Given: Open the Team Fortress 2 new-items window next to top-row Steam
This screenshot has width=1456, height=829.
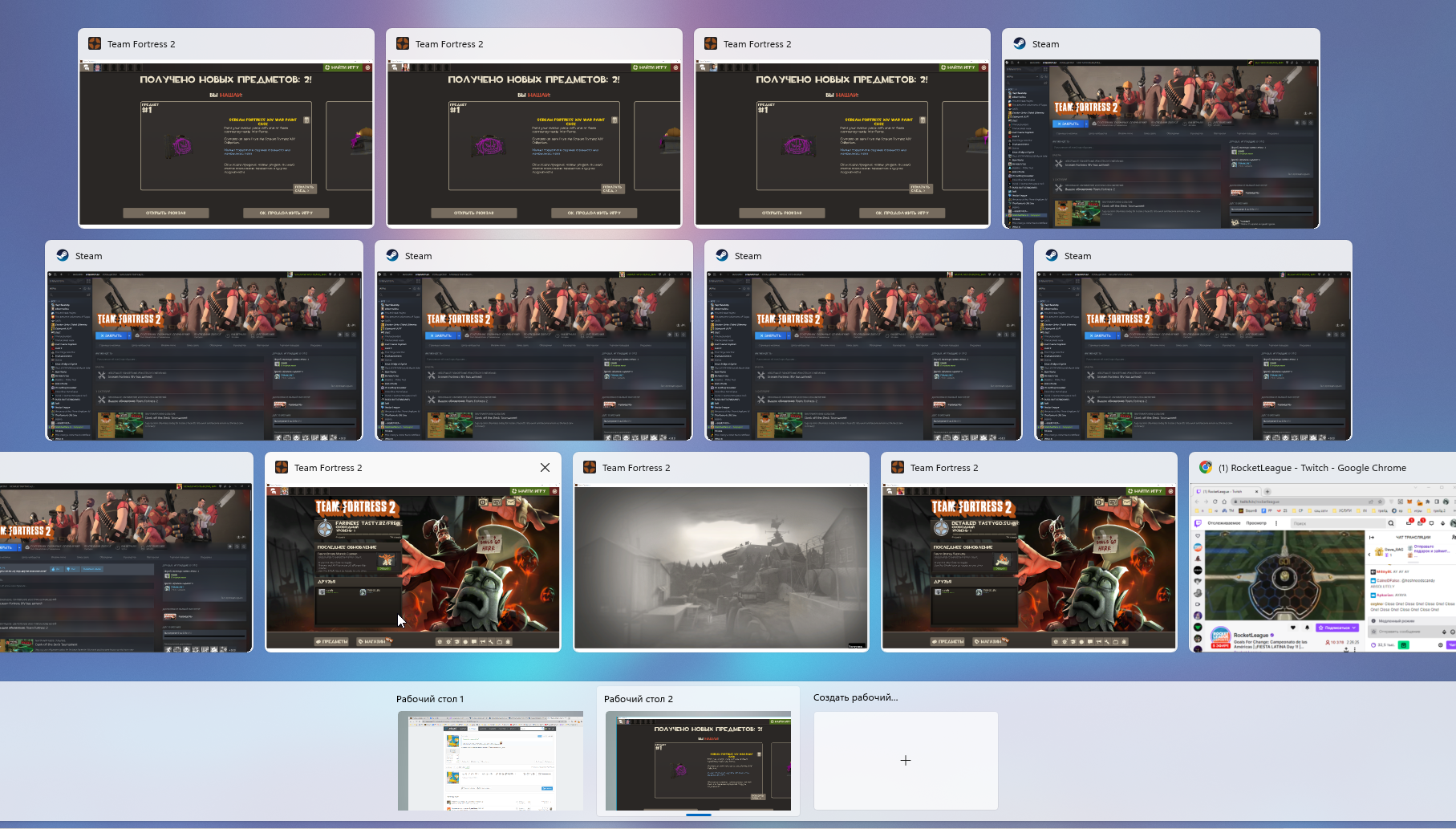Looking at the screenshot, I should [x=842, y=144].
